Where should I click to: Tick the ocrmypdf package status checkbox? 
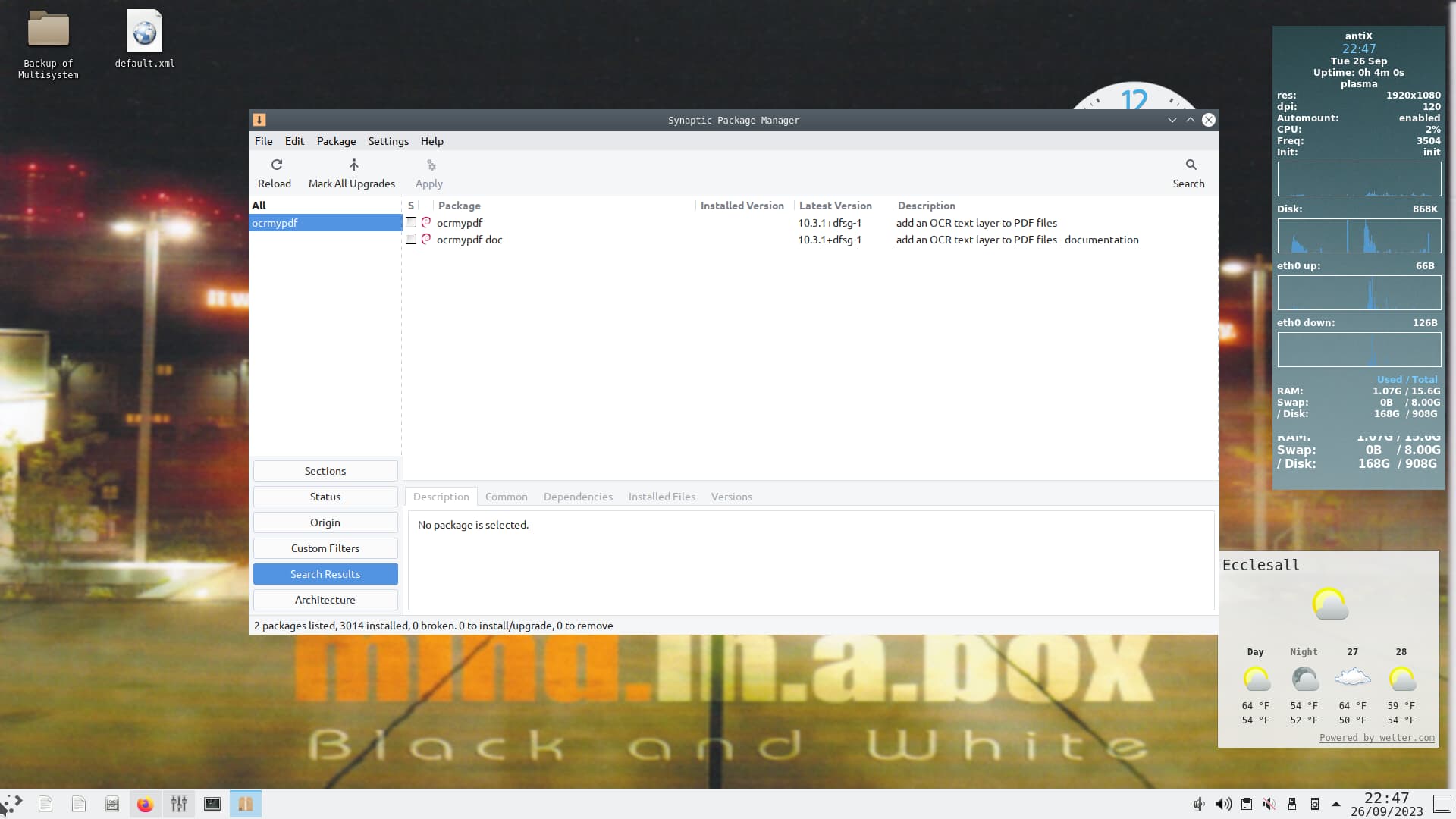(411, 222)
